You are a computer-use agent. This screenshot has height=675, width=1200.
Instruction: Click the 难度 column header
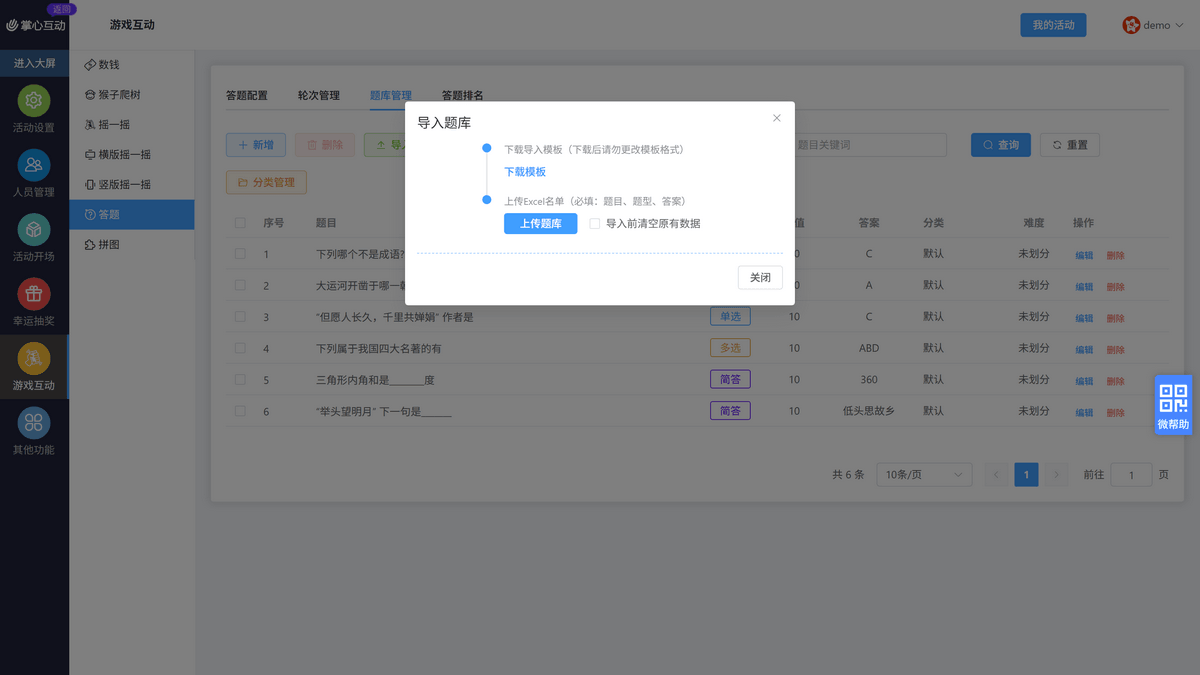click(1033, 222)
